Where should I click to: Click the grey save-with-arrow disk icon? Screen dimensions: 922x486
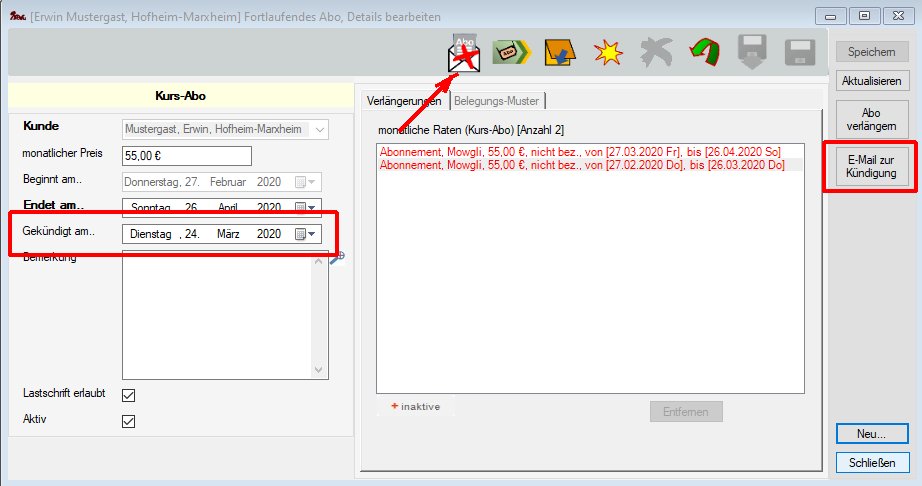[x=753, y=54]
